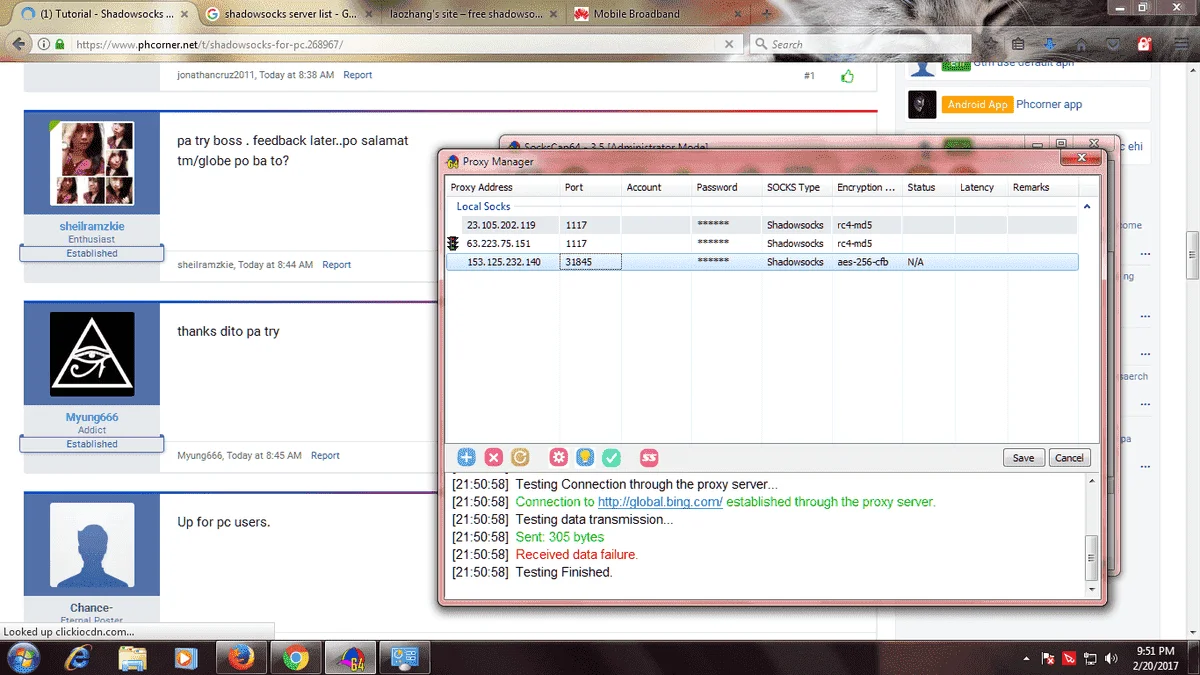Screen dimensions: 1200x675
Task: Click Save in Proxy Manager
Action: pyautogui.click(x=1023, y=457)
